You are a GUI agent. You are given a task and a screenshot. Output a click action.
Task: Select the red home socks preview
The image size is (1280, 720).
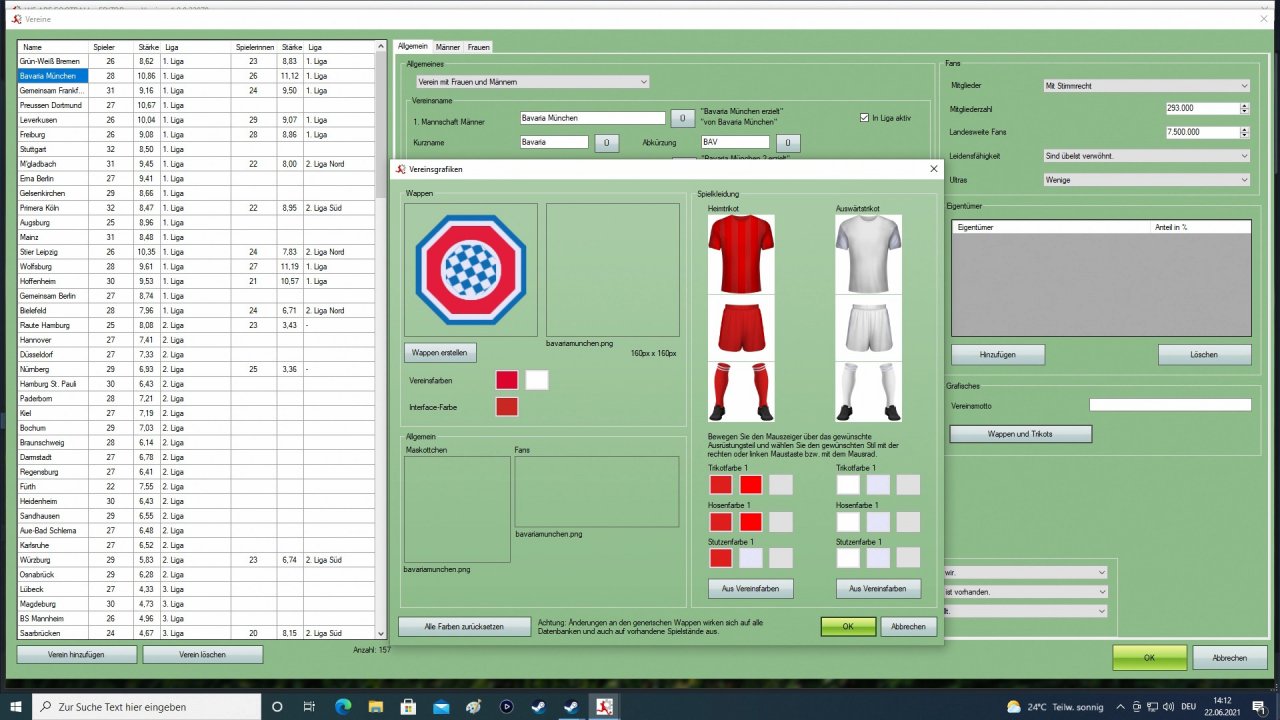[741, 392]
